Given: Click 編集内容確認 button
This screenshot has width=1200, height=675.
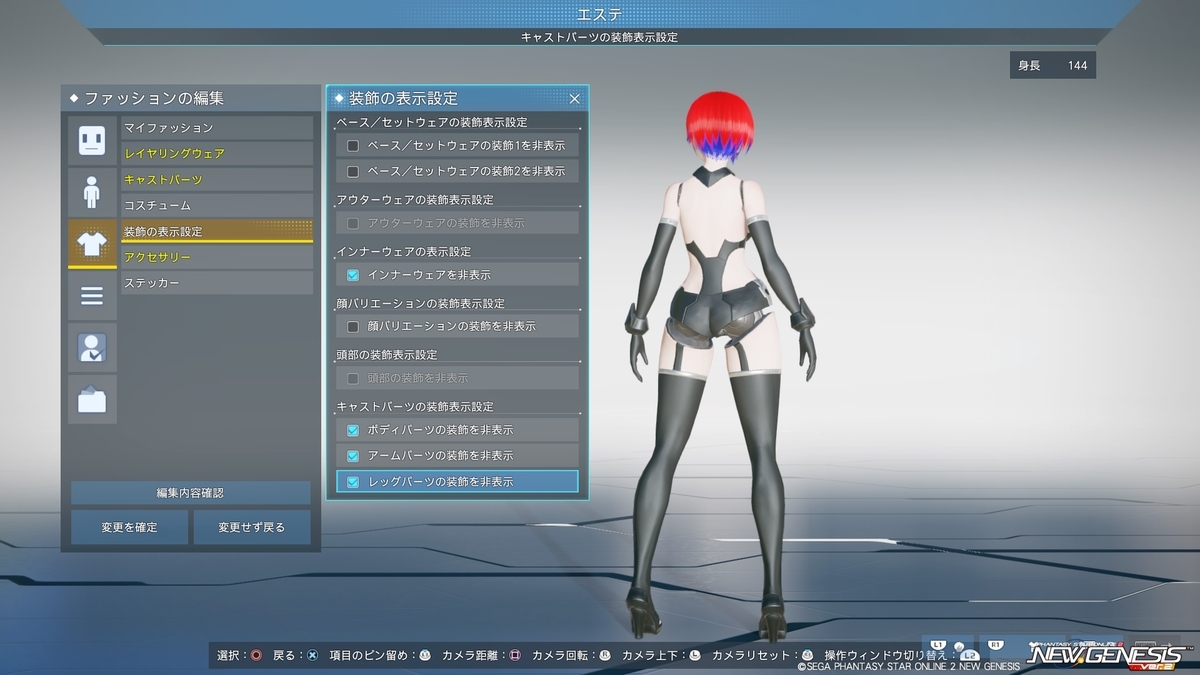Looking at the screenshot, I should (x=190, y=493).
